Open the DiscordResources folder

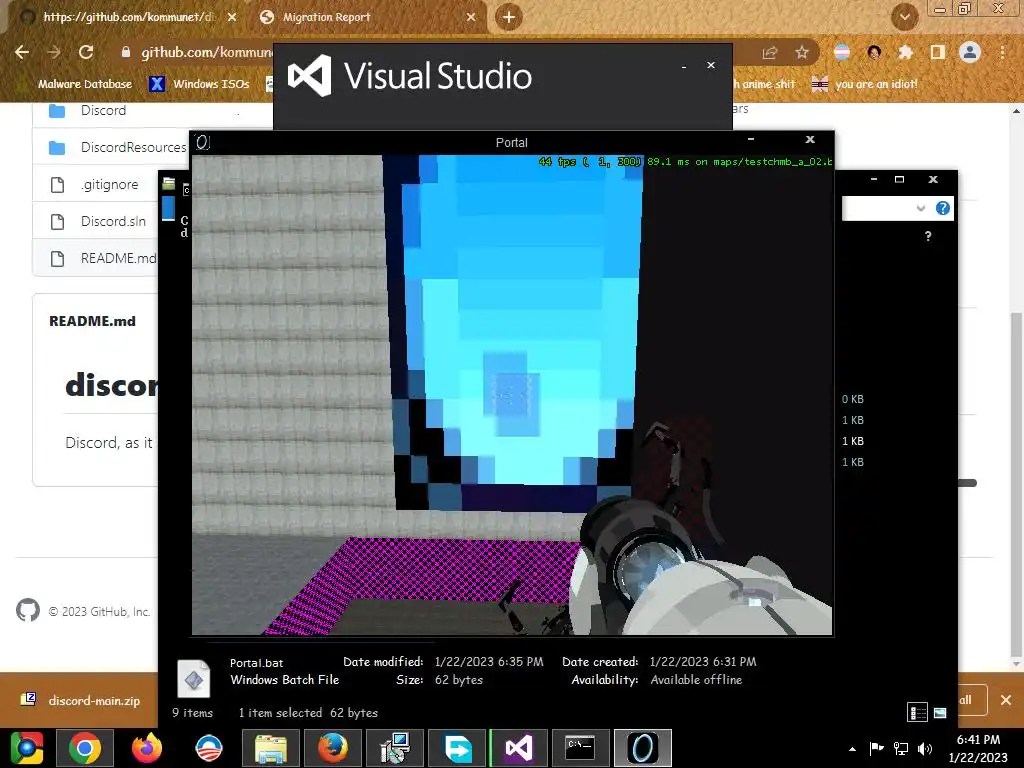click(x=133, y=148)
